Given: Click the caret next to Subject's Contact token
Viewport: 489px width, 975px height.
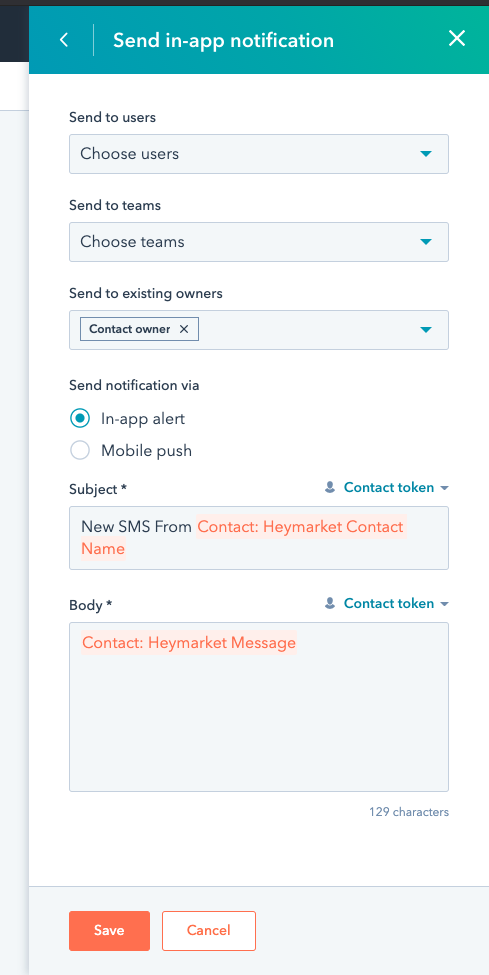Looking at the screenshot, I should 444,488.
